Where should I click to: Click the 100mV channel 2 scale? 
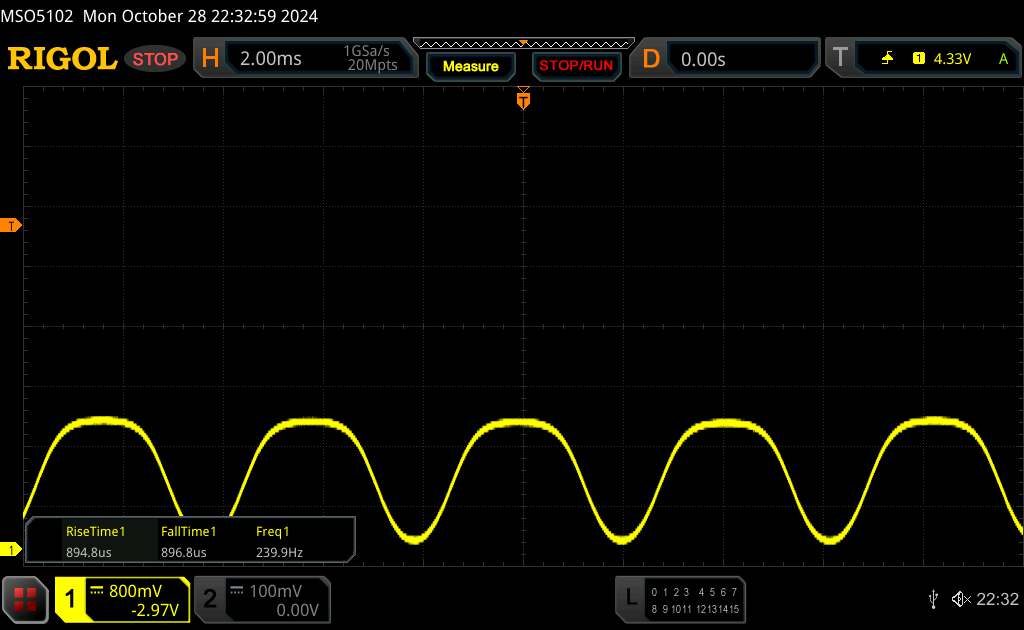tap(275, 591)
